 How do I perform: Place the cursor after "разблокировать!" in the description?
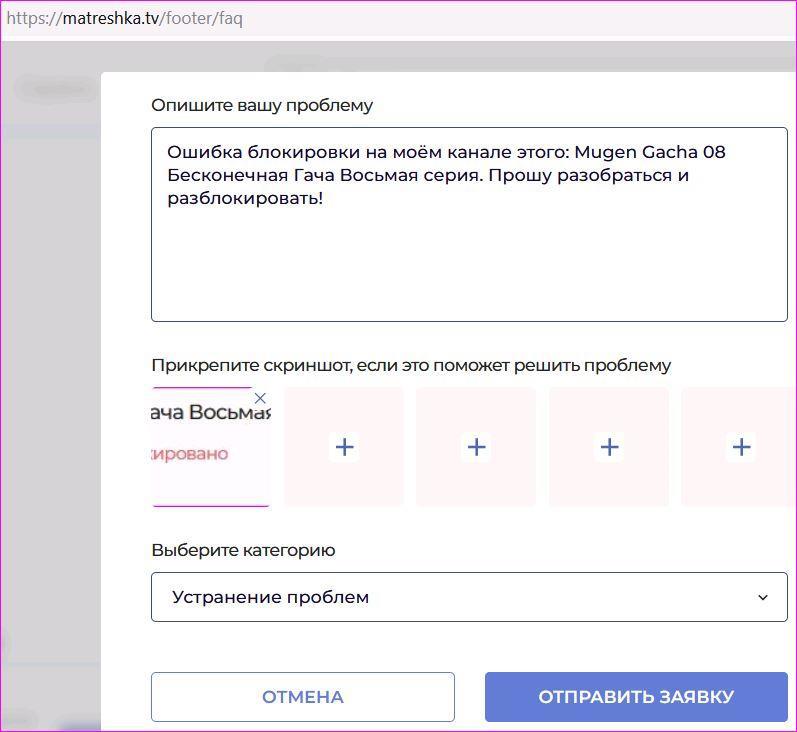(325, 199)
